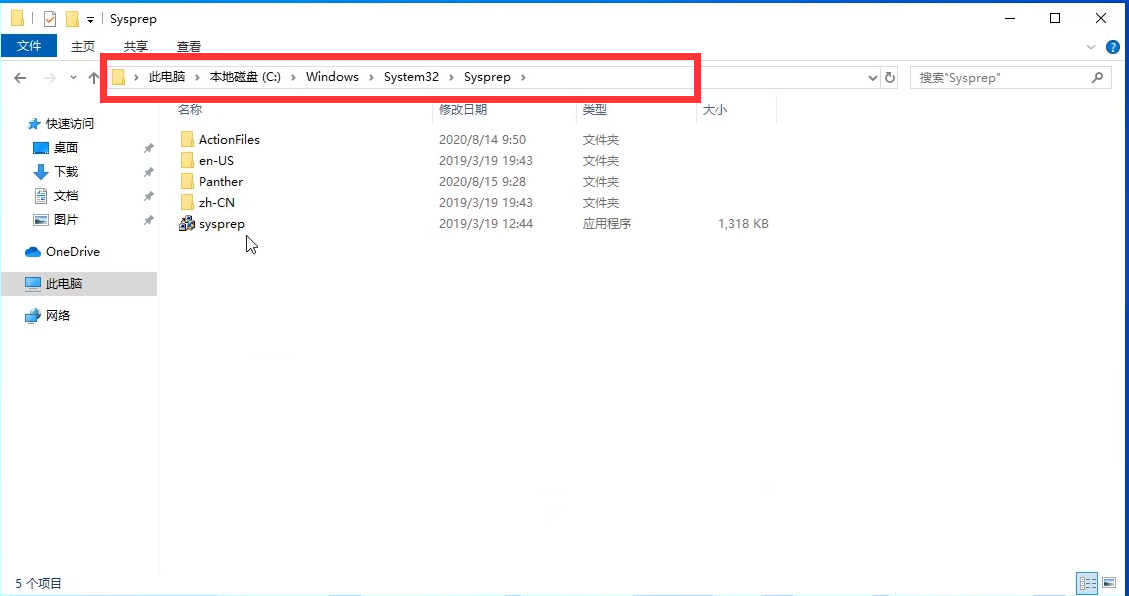Open the recent locations dropdown arrow
The height and width of the screenshot is (596, 1129).
pyautogui.click(x=73, y=78)
